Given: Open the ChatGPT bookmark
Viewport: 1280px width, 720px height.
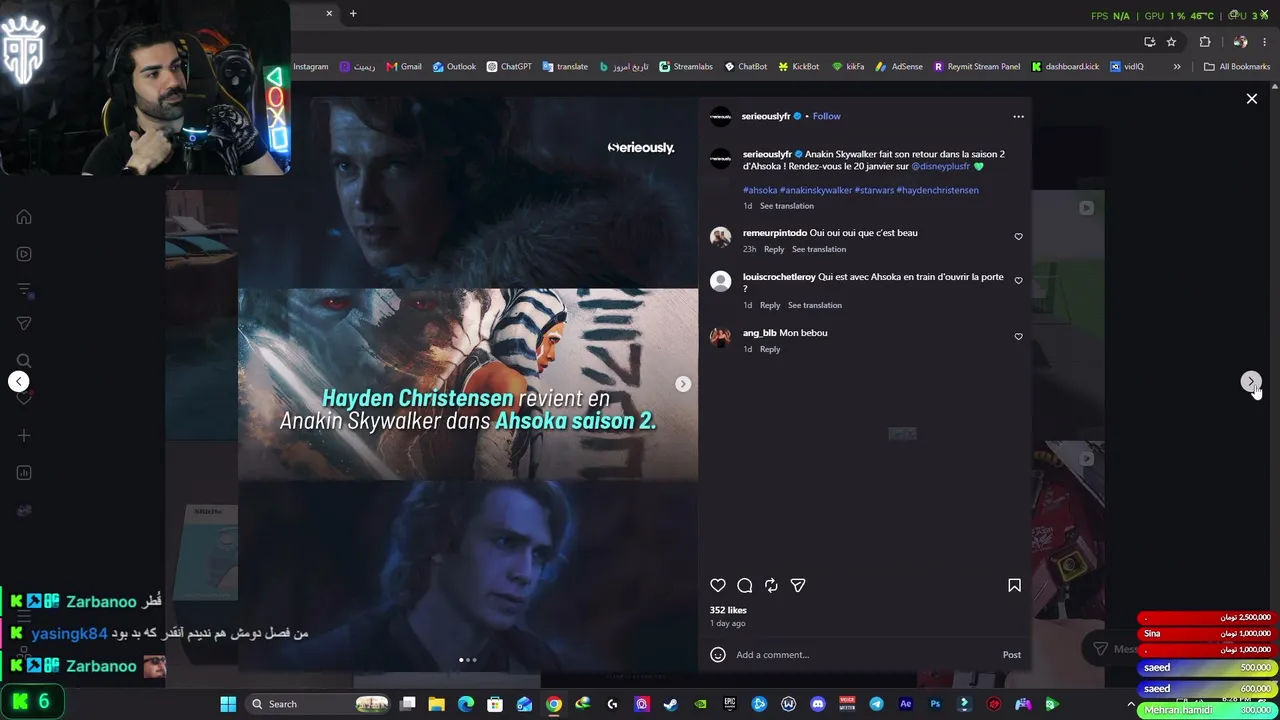Looking at the screenshot, I should click(x=509, y=67).
